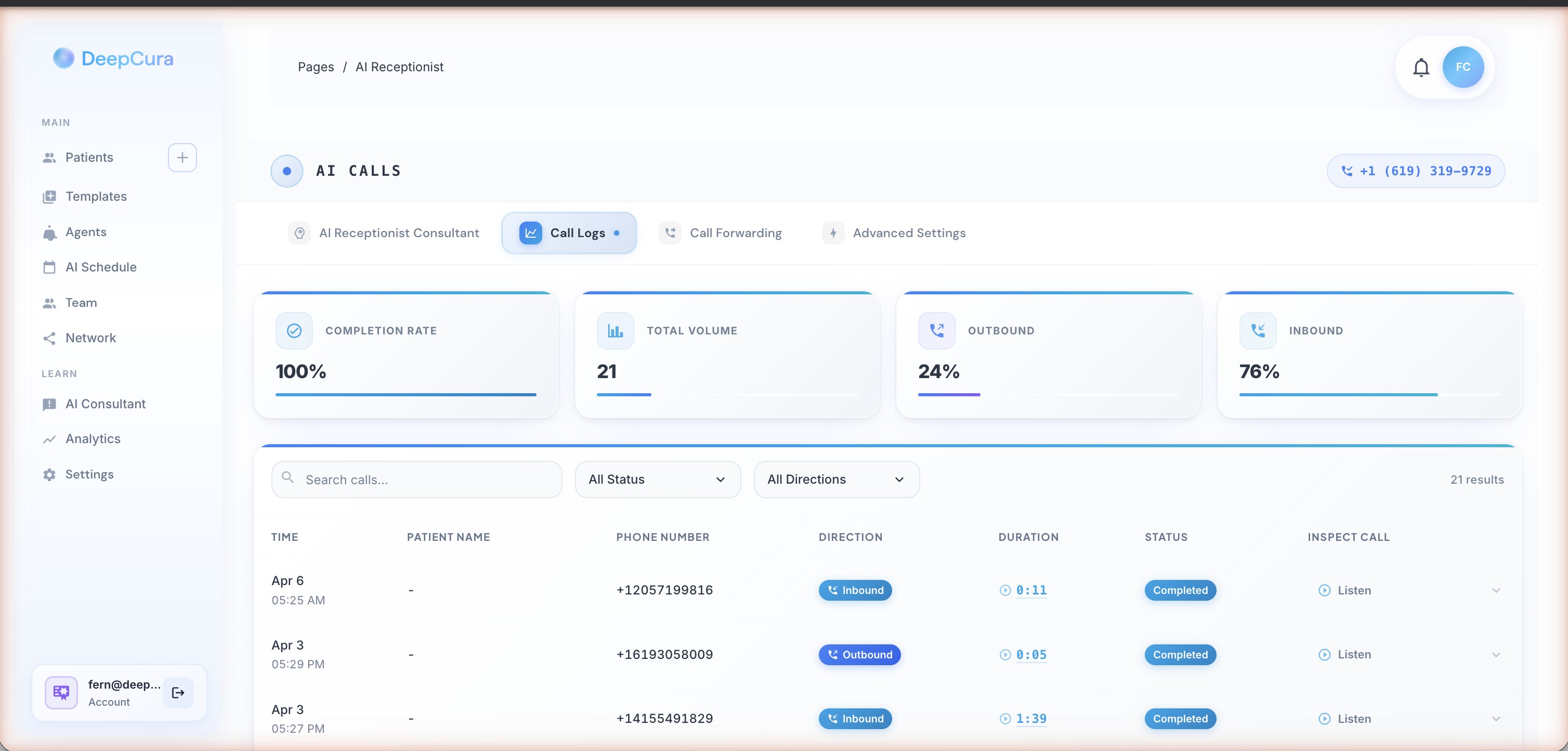Click the Inbound badge for +12057199816
1568x751 pixels.
point(855,590)
